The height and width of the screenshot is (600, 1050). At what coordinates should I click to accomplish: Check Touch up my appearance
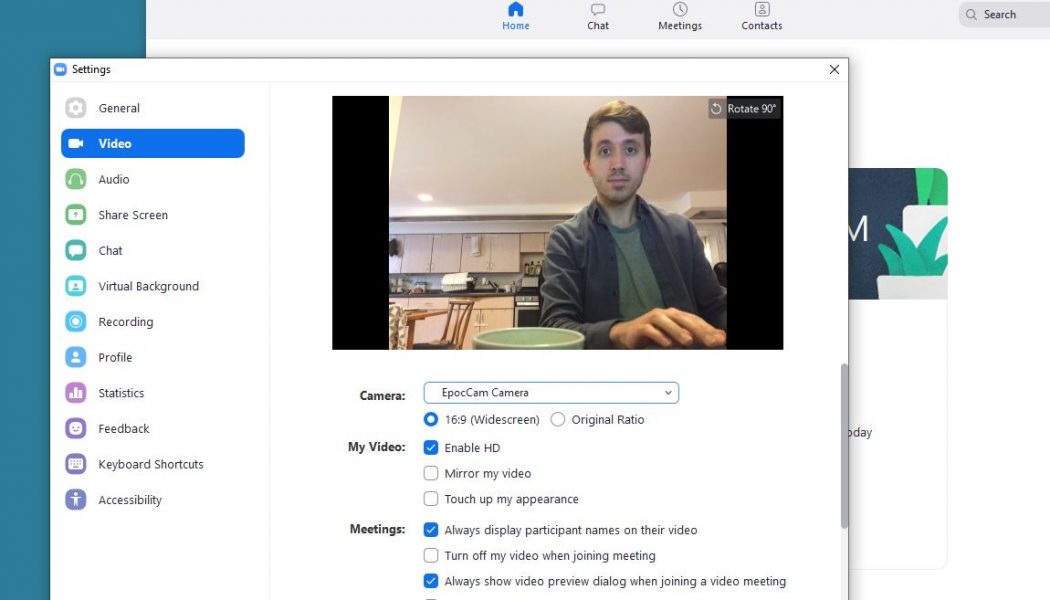431,499
